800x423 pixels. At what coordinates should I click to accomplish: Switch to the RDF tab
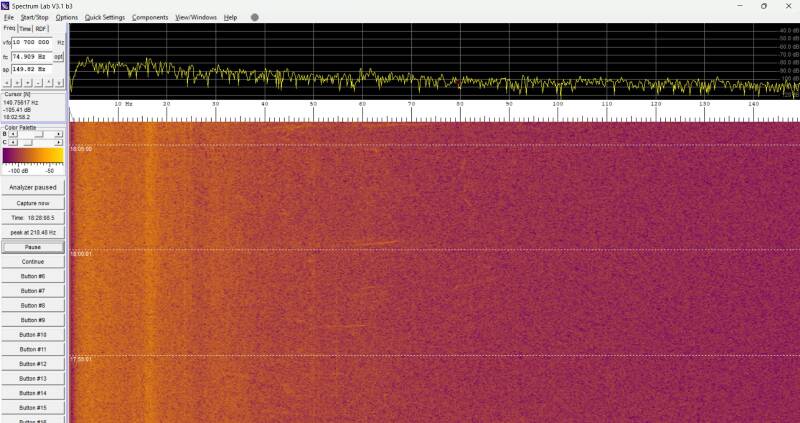(41, 29)
